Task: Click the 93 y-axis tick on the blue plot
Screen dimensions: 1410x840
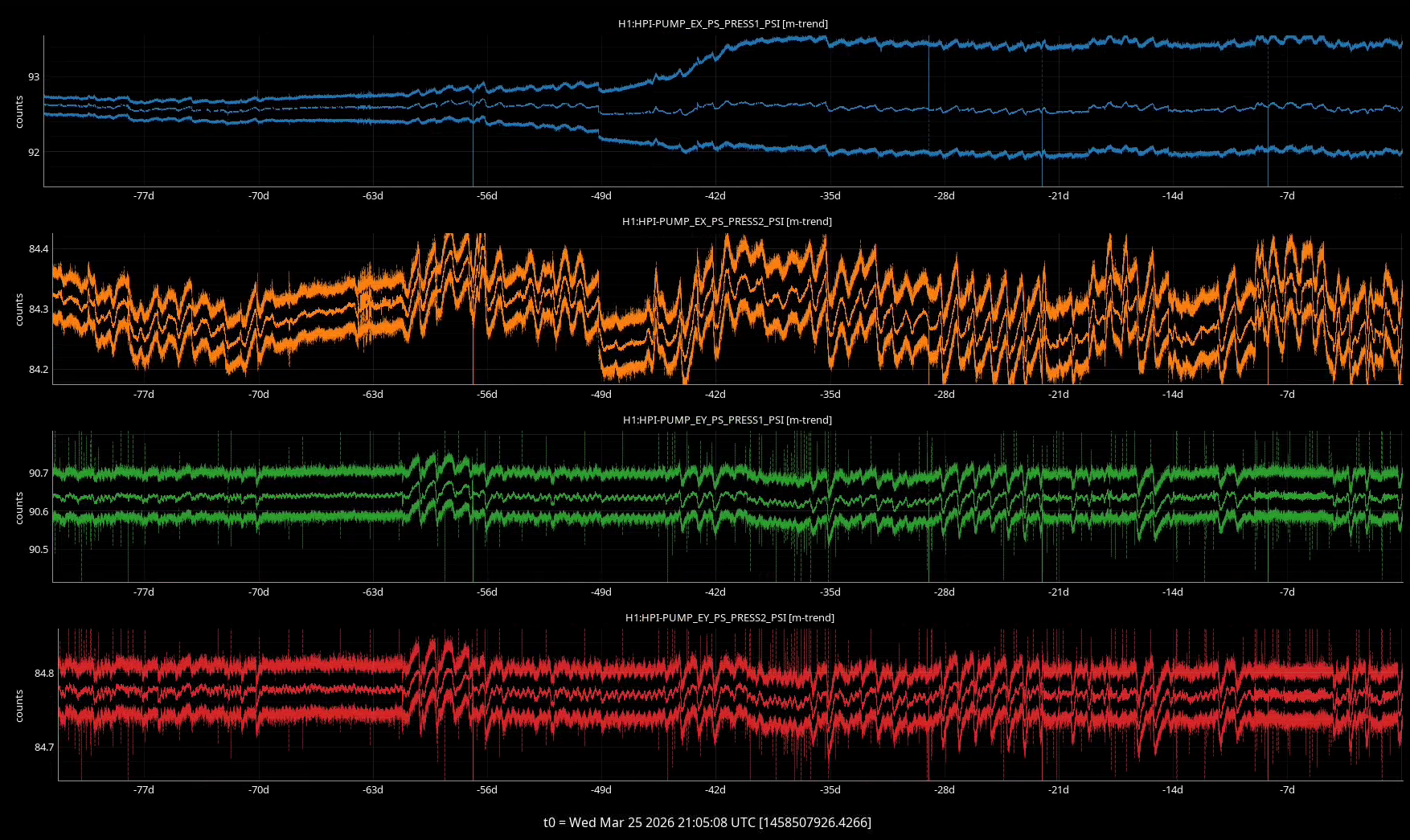Action: coord(34,77)
